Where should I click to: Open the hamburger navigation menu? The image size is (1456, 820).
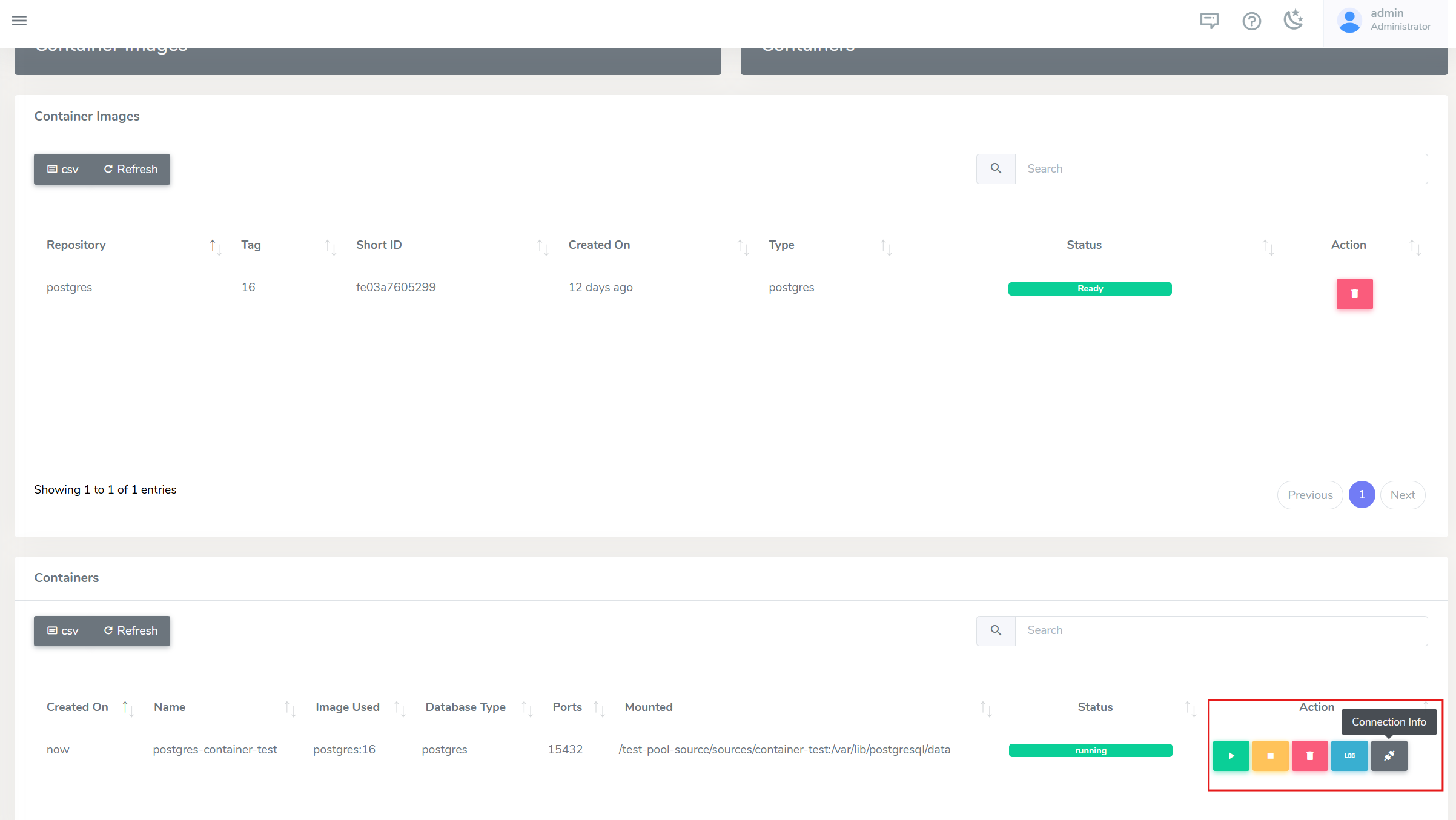click(19, 21)
